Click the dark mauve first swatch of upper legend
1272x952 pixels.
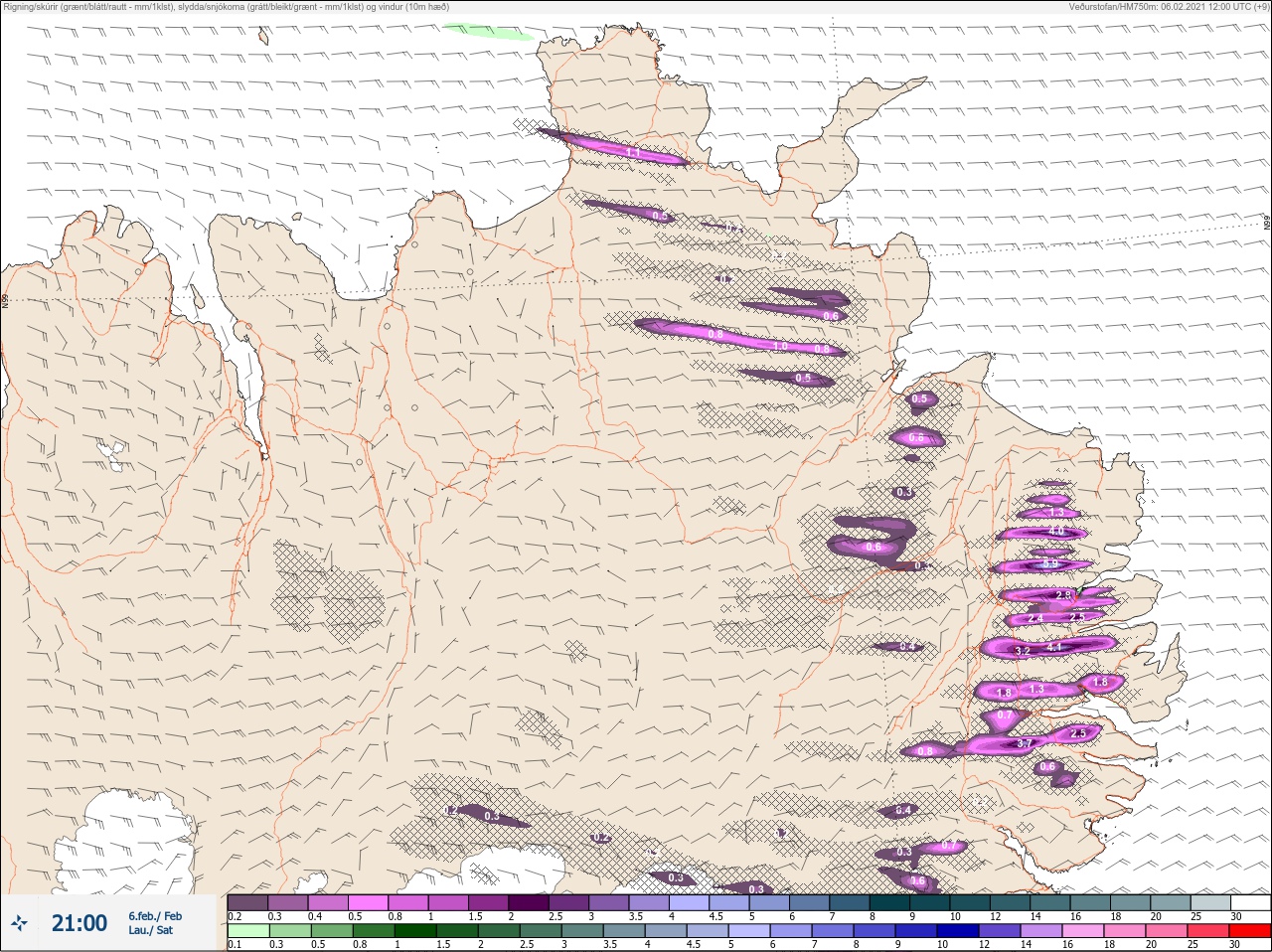pyautogui.click(x=247, y=902)
